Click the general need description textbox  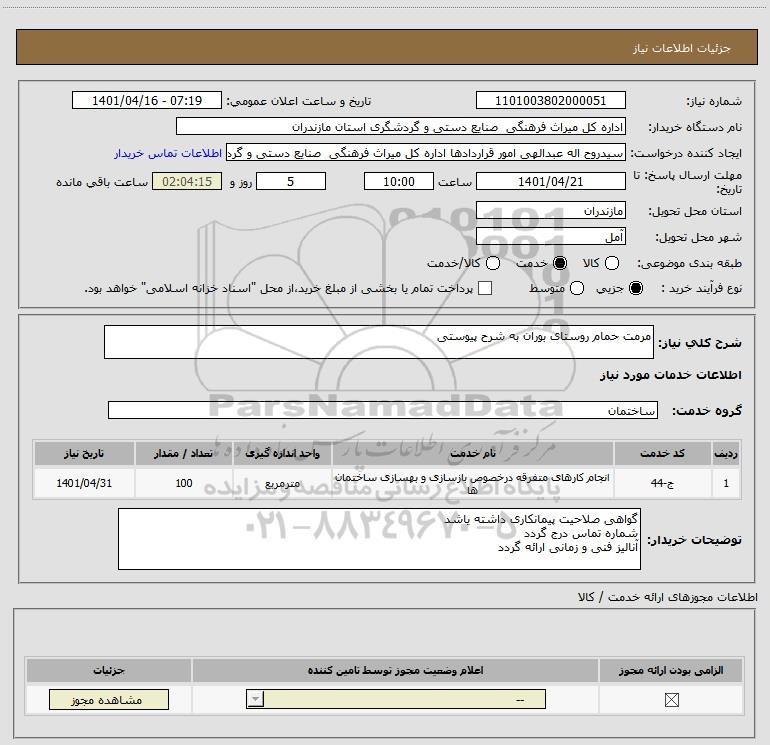[379, 342]
